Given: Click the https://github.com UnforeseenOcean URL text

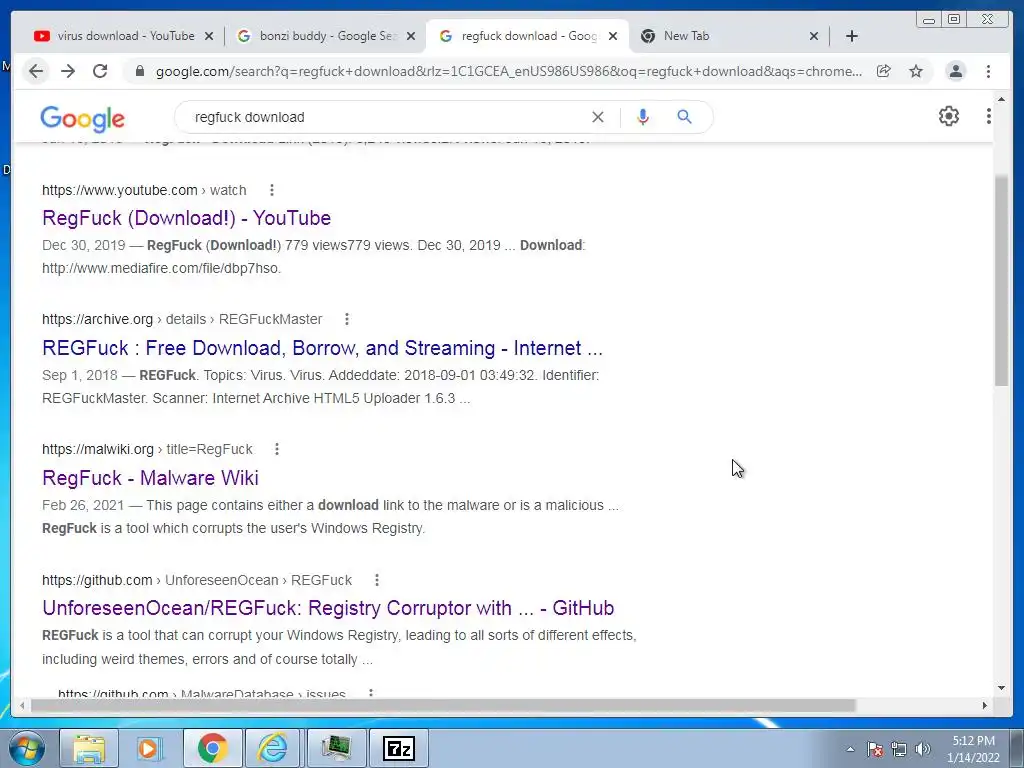Looking at the screenshot, I should pos(197,580).
